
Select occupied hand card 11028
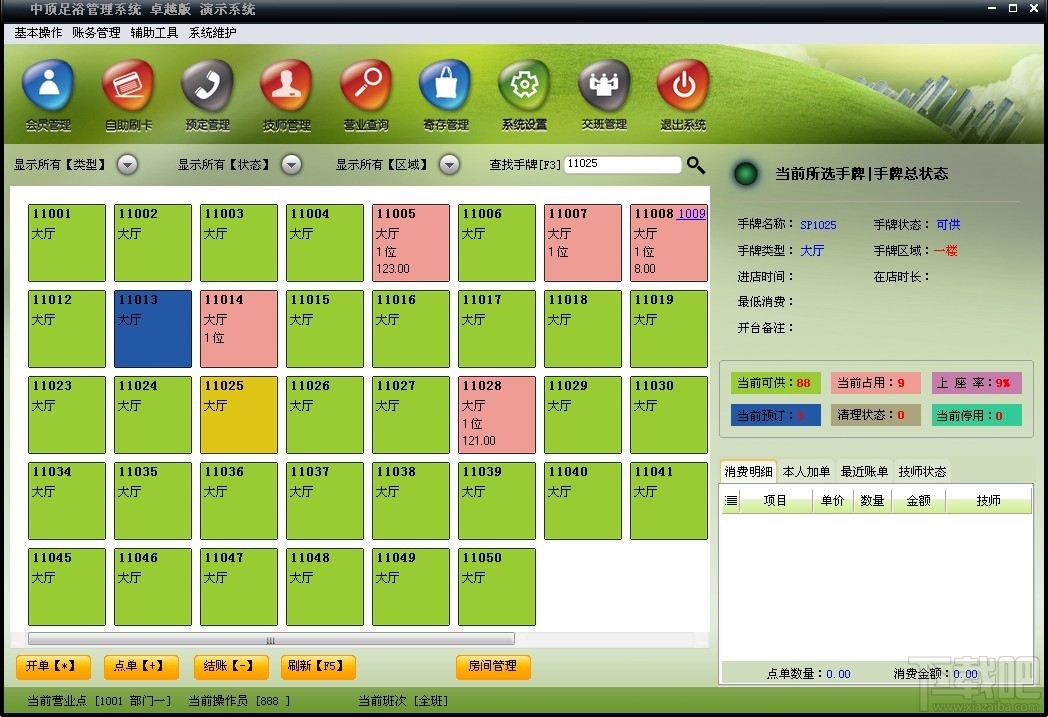coord(497,415)
